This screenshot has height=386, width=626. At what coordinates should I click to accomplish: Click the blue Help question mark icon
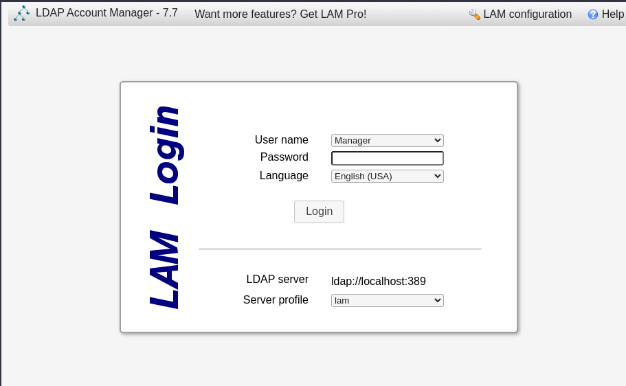[593, 14]
